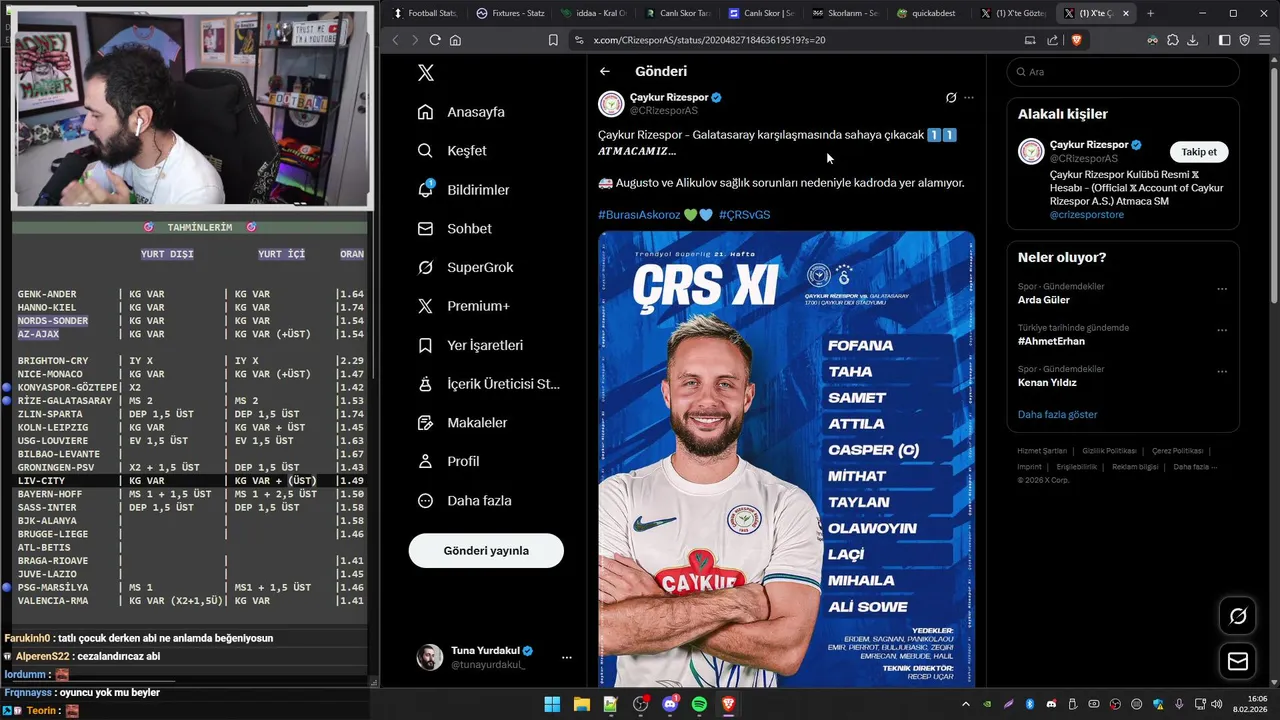Switch to Football Stats tab
Image resolution: width=1280 pixels, height=720 pixels.
tap(425, 13)
